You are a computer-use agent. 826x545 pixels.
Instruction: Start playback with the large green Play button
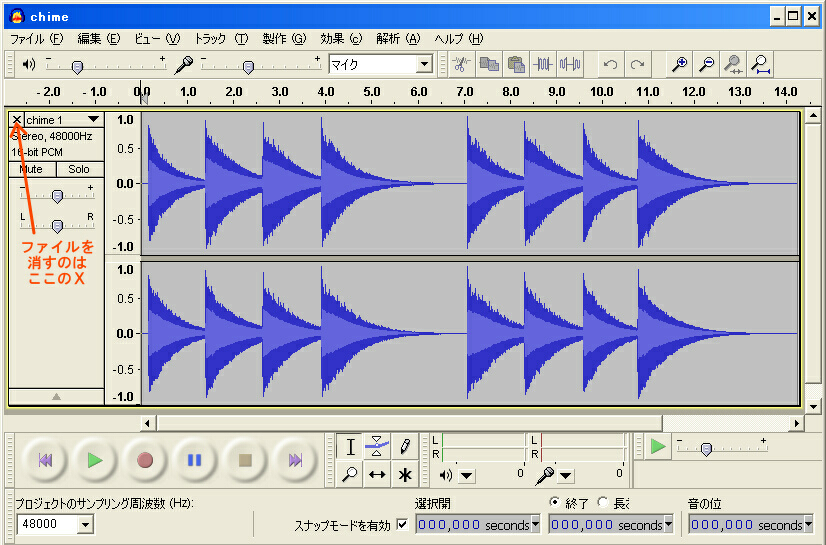[95, 461]
